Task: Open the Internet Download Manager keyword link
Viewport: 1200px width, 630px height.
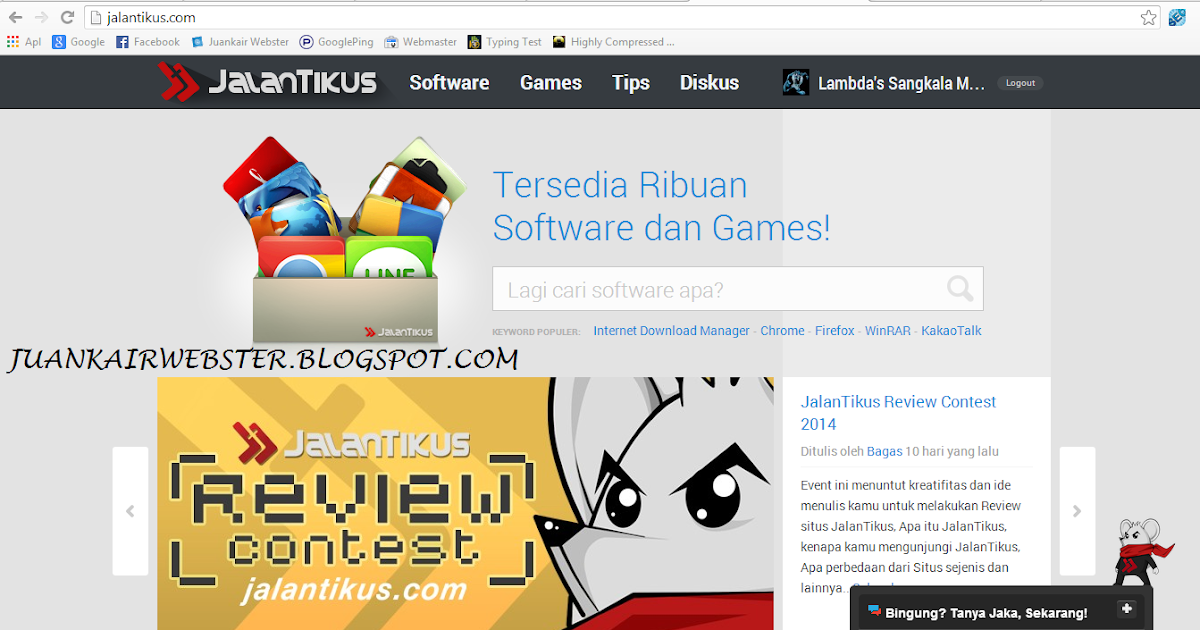Action: [x=671, y=330]
